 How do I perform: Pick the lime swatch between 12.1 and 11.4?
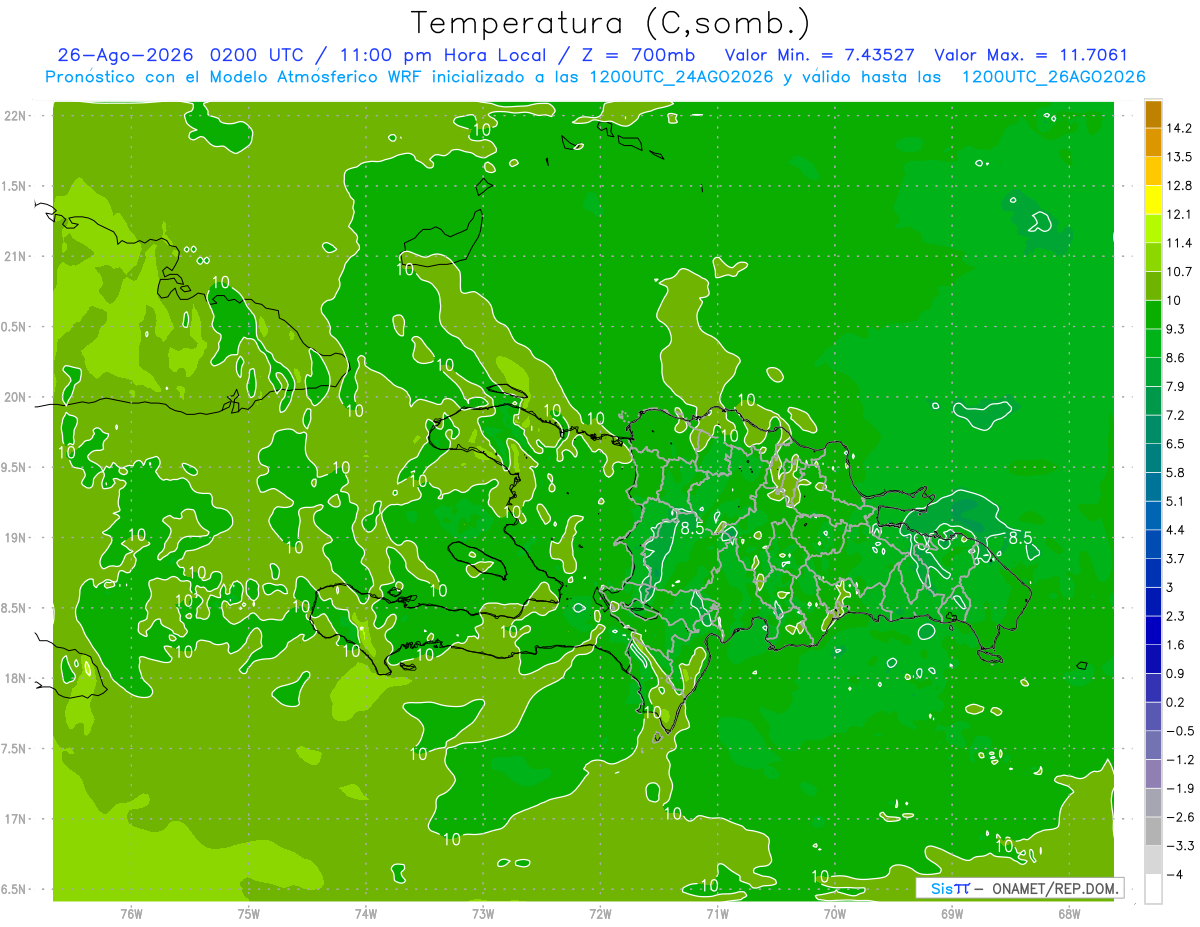tap(1153, 229)
